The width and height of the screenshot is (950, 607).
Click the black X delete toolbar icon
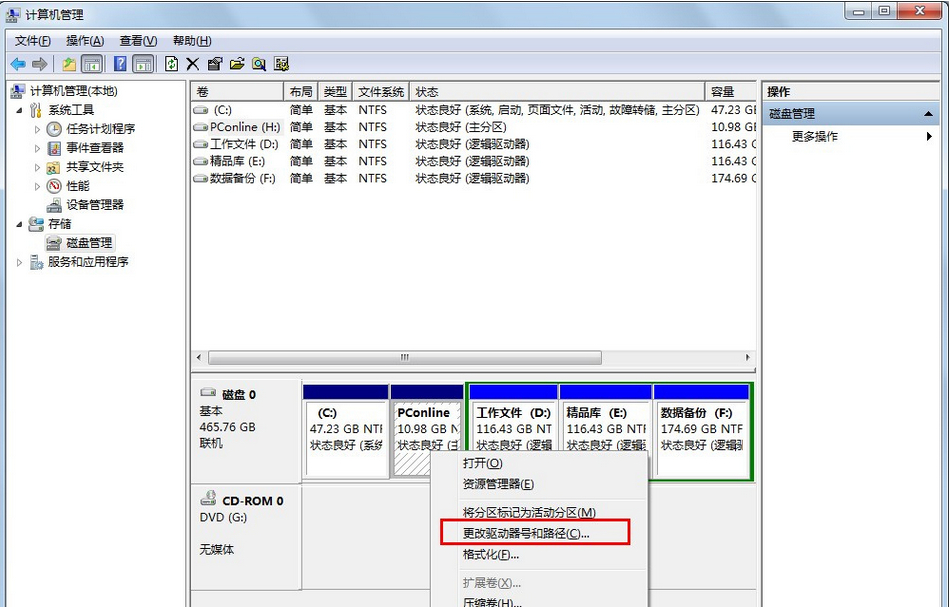pyautogui.click(x=193, y=64)
